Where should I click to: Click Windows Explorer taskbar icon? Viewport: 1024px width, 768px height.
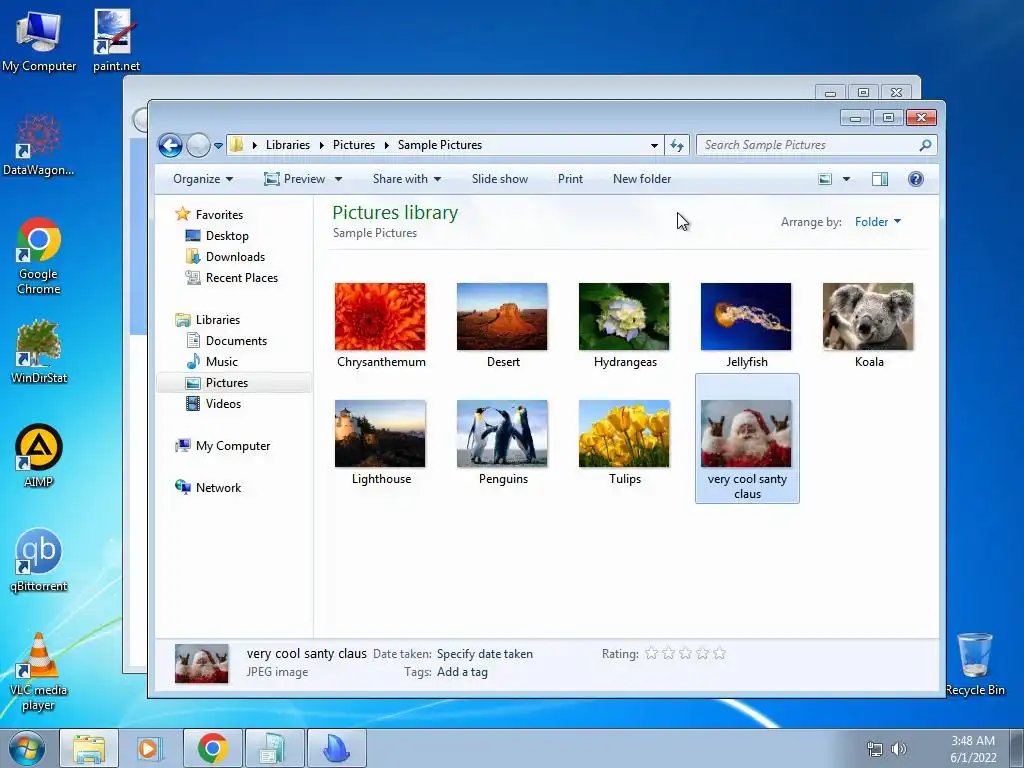tap(89, 748)
